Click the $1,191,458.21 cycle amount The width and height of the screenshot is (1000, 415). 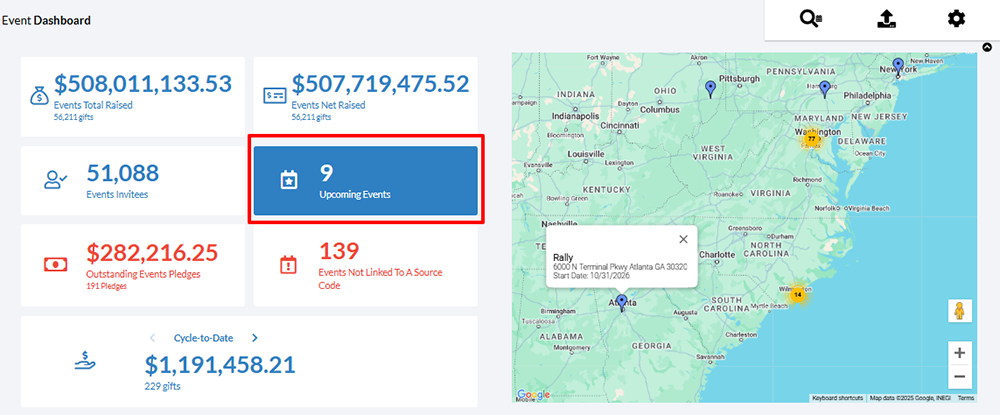click(x=220, y=365)
